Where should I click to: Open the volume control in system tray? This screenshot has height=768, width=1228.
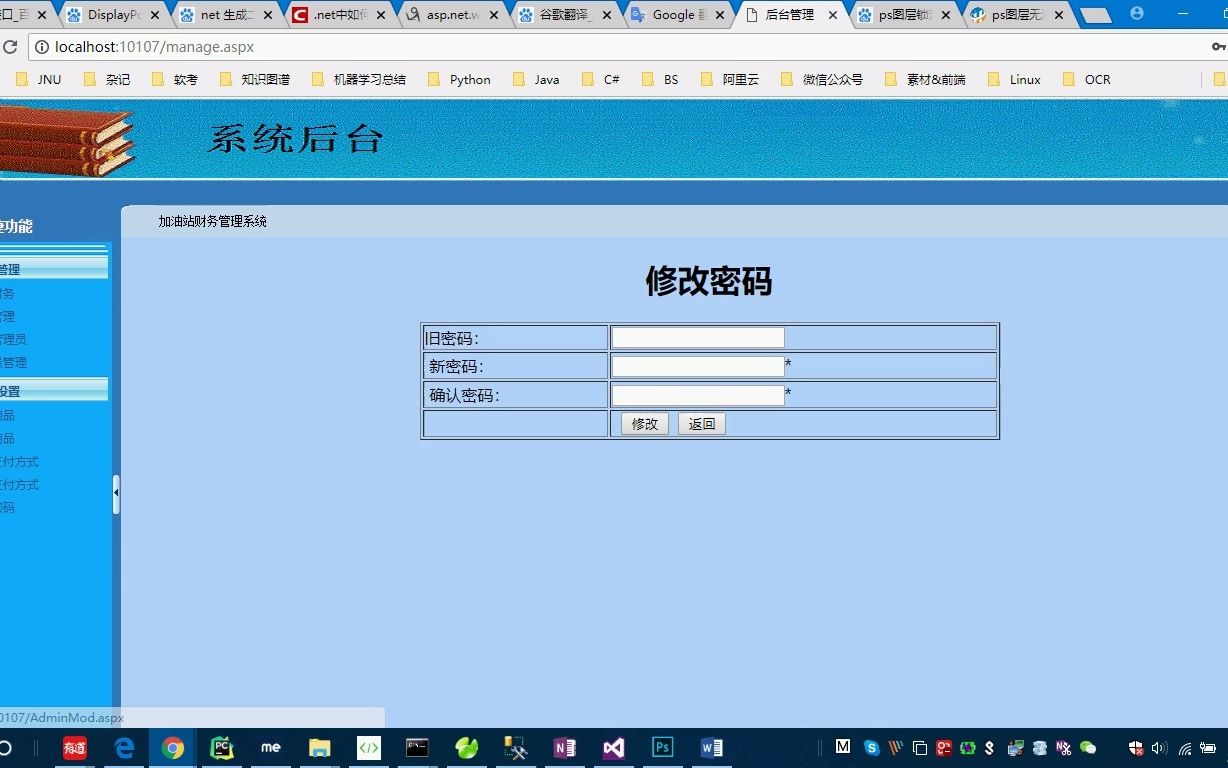pyautogui.click(x=1157, y=748)
